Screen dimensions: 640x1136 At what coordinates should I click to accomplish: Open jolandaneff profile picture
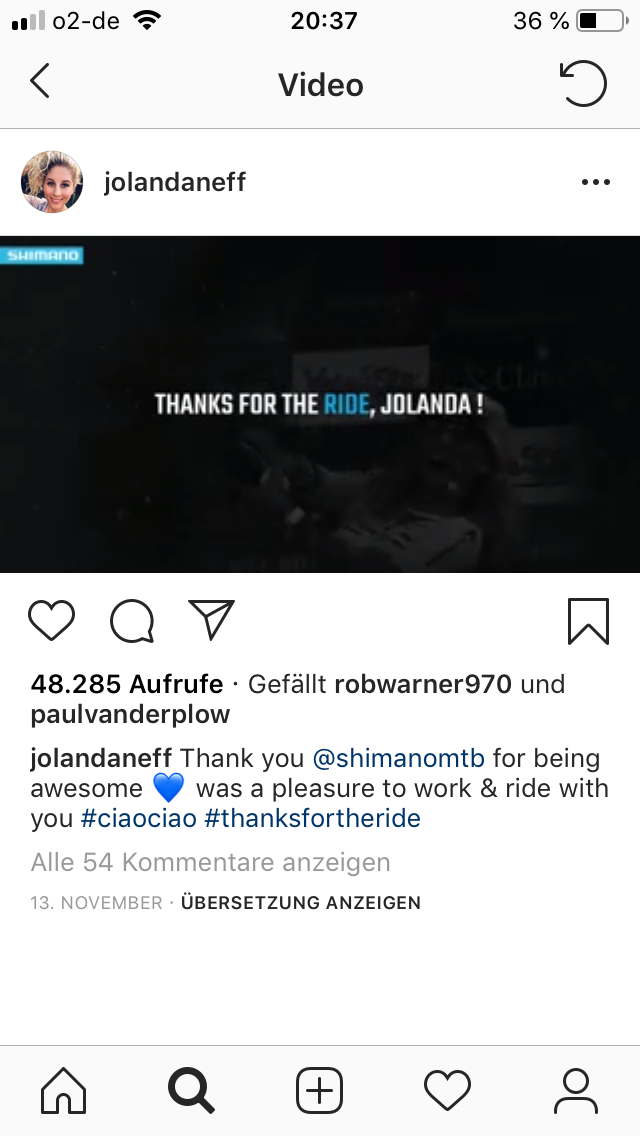(51, 182)
